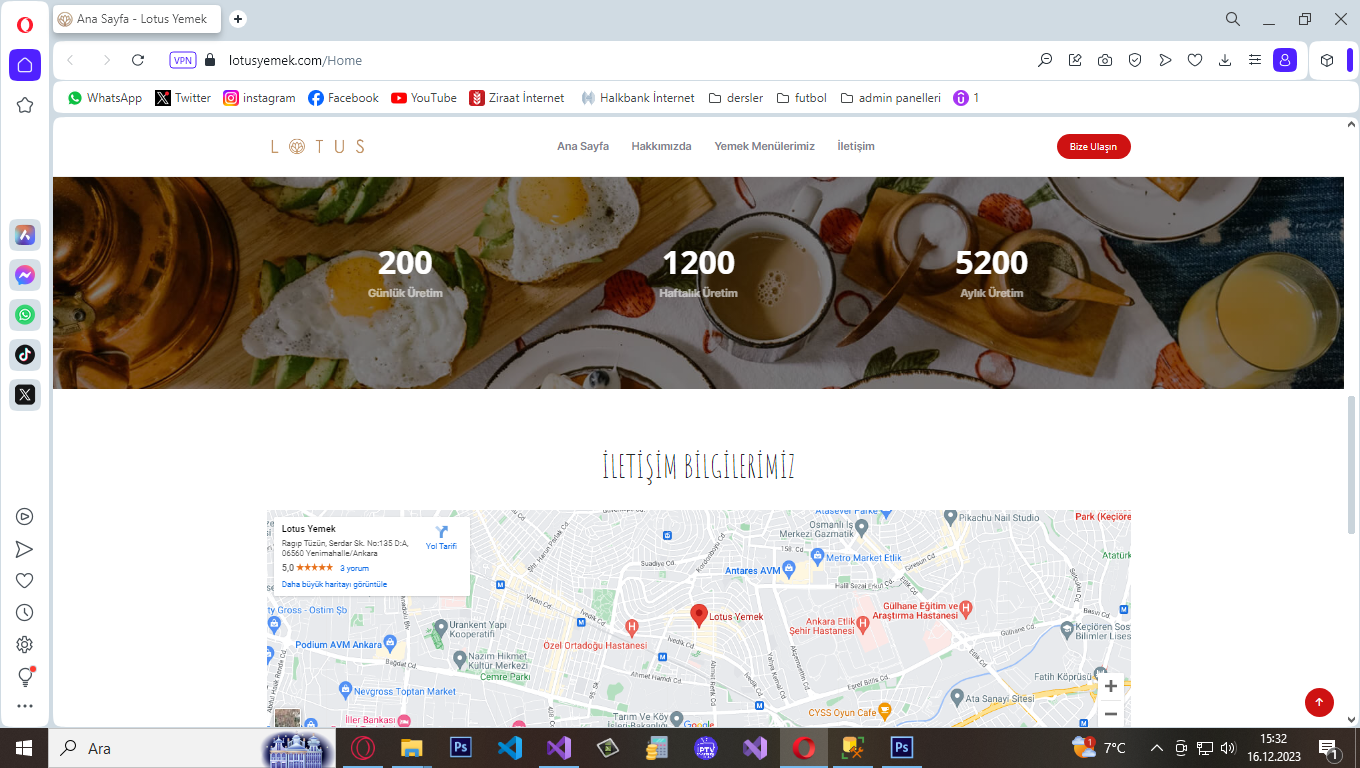
Task: Open WhatsApp from the Opera sidebar
Action: (x=25, y=315)
